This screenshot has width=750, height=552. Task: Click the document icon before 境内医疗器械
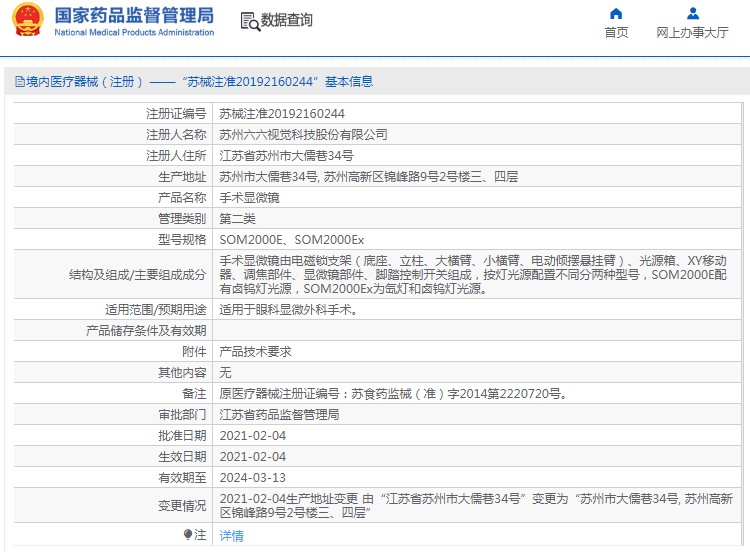(20, 82)
